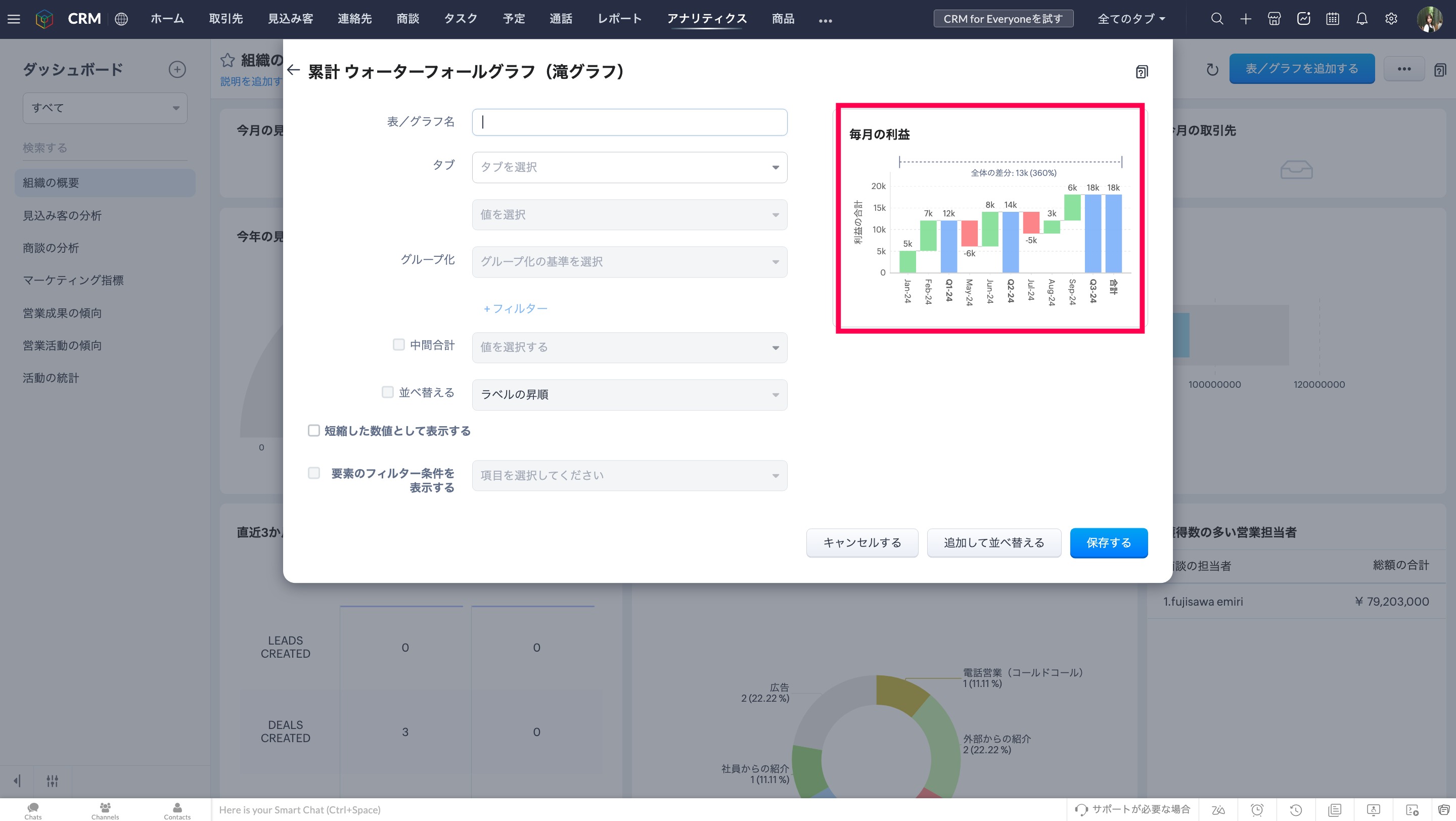Enable the 中間合計 checkbox
Image resolution: width=1456 pixels, height=821 pixels.
click(398, 345)
